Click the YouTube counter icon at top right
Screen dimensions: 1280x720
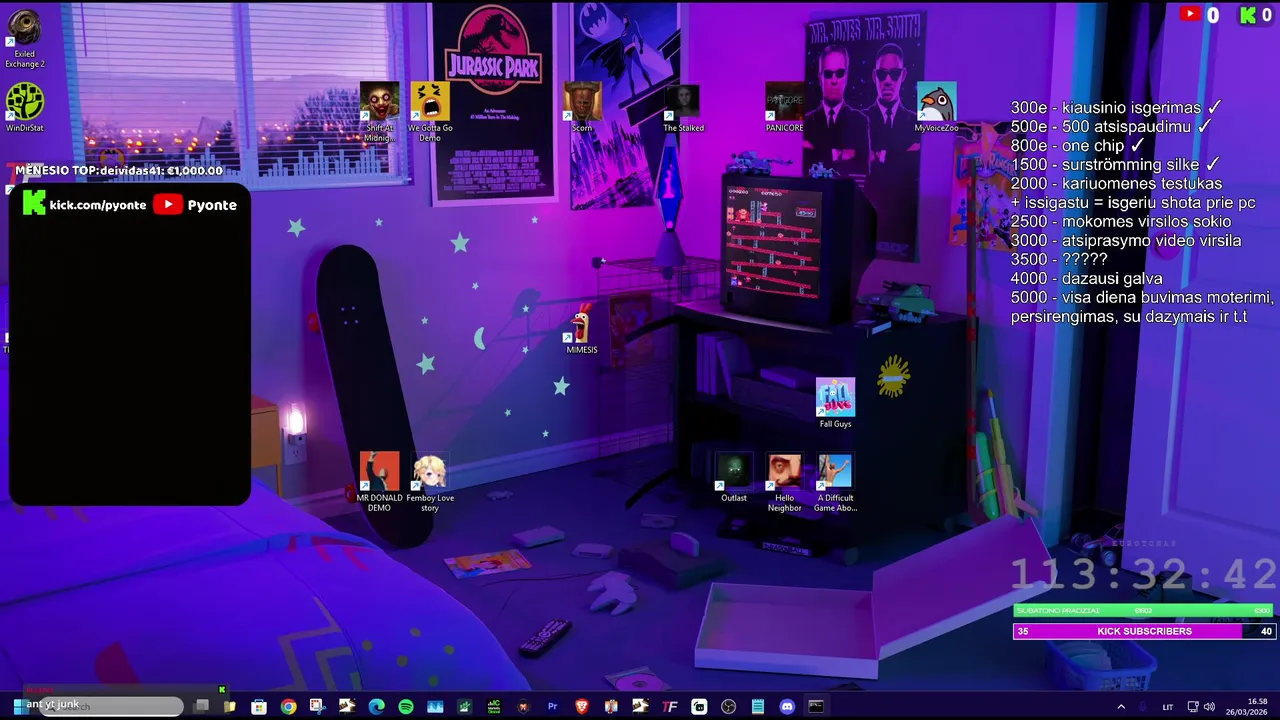click(1190, 14)
